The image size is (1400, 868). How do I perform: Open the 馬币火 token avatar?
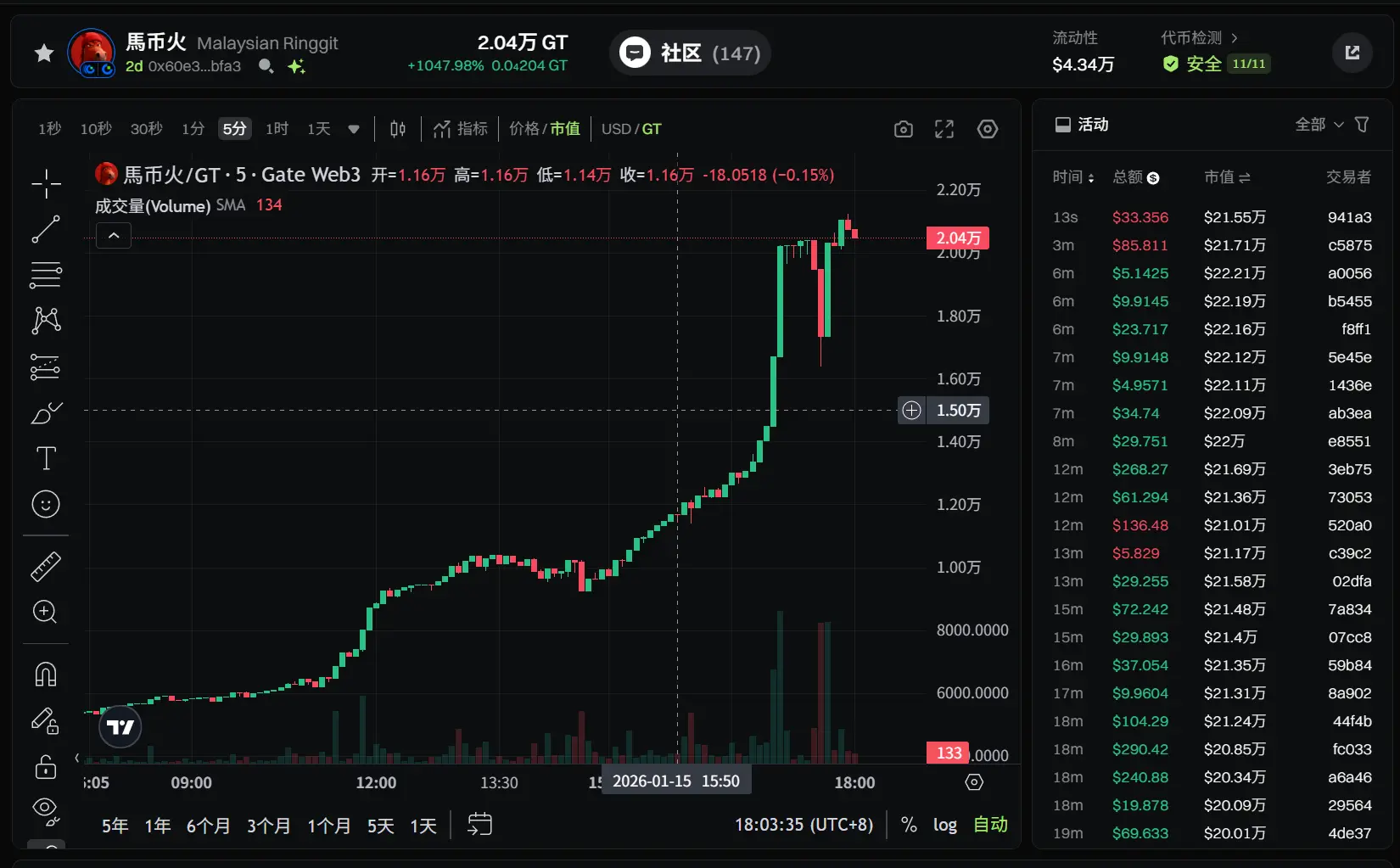coord(92,53)
